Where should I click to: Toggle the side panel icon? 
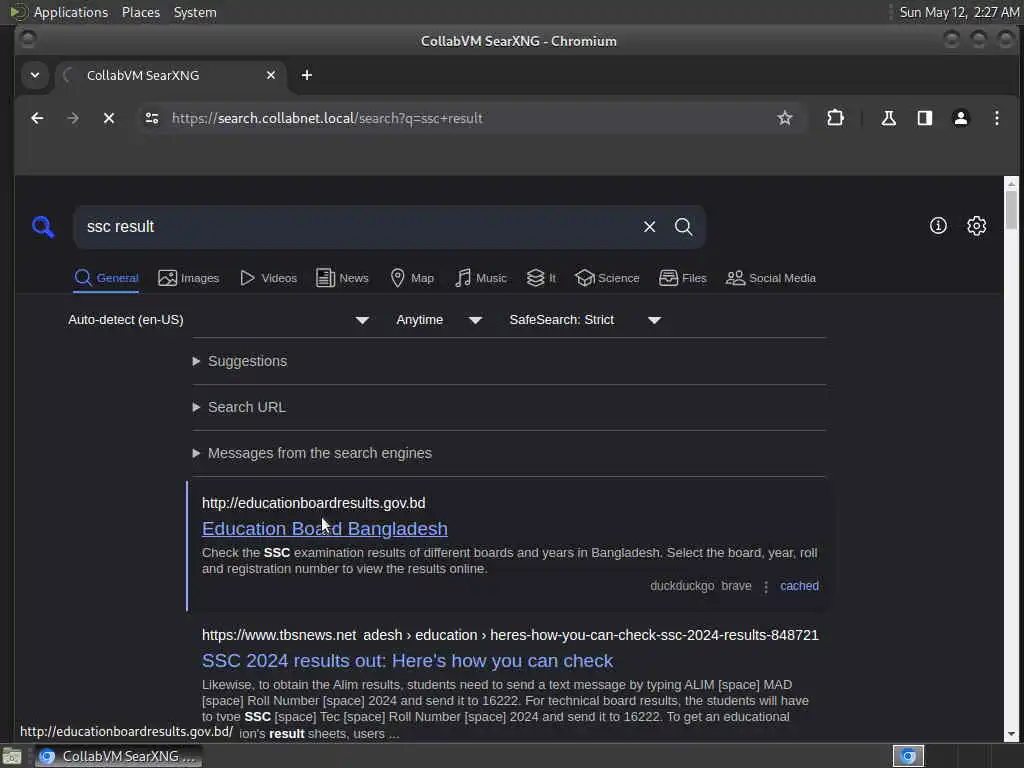924,118
